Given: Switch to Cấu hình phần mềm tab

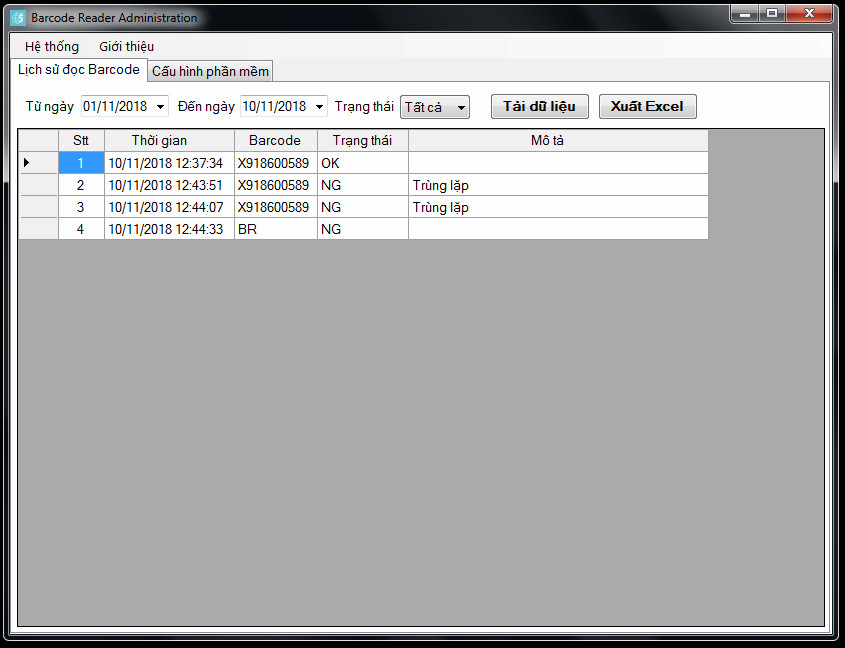Looking at the screenshot, I should click(x=210, y=71).
